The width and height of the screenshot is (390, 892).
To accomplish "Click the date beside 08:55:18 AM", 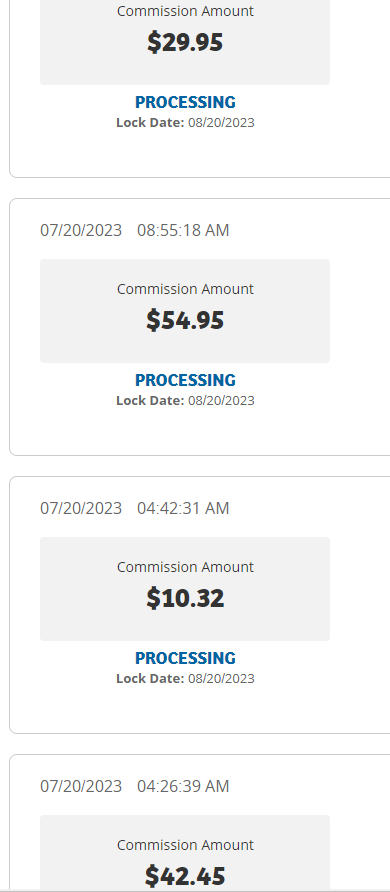I will [x=81, y=230].
